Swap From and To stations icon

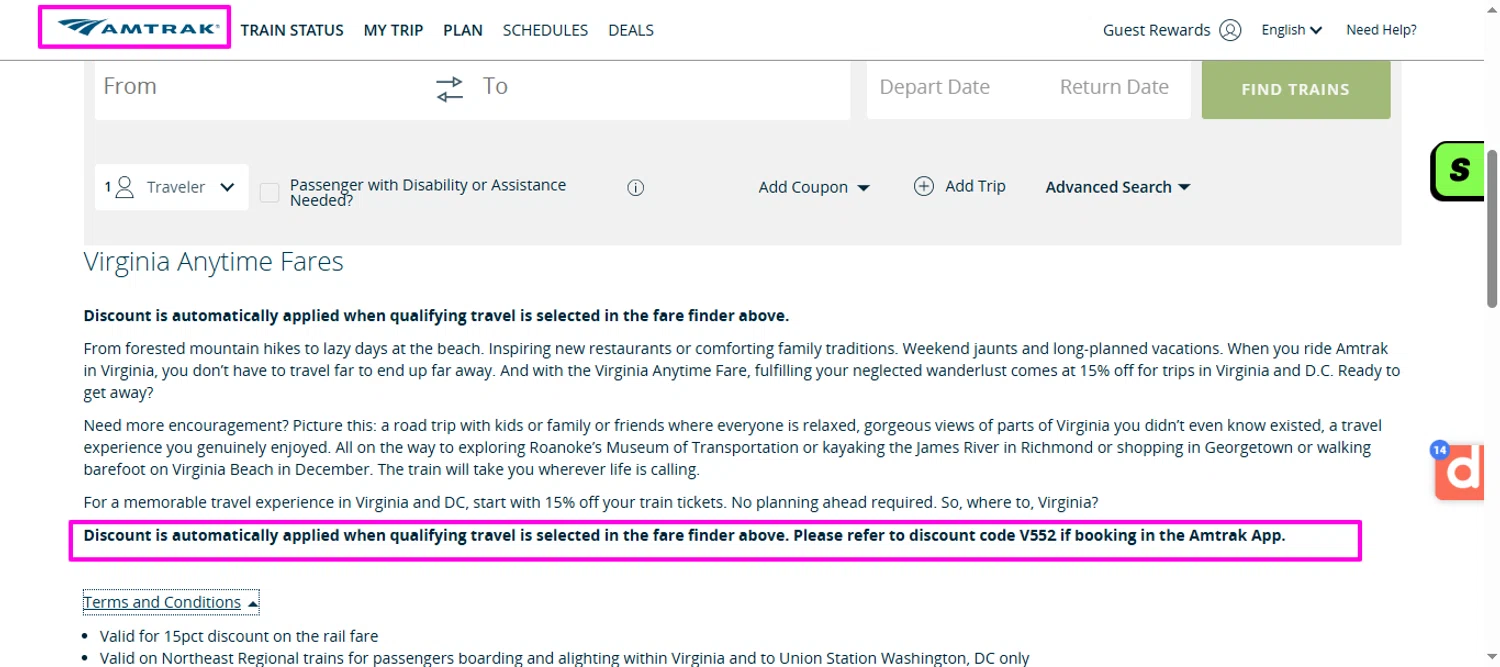(450, 89)
